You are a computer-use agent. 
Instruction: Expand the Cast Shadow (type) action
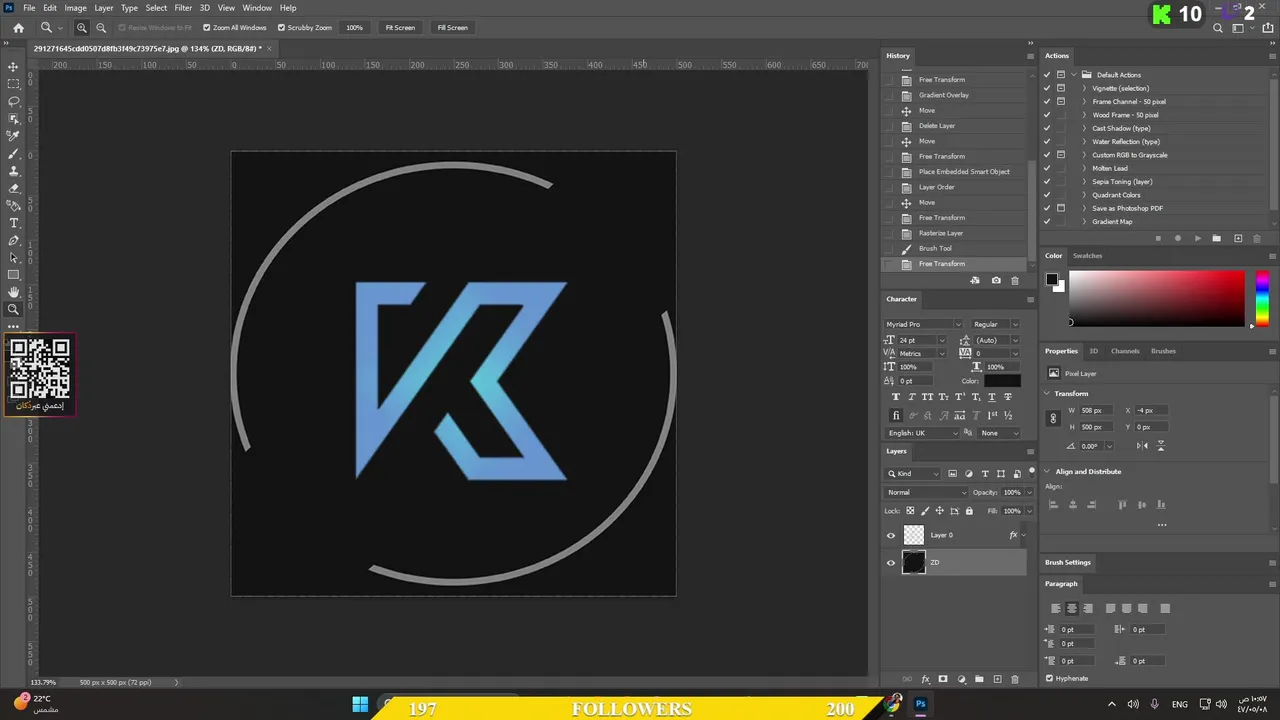coord(1084,128)
